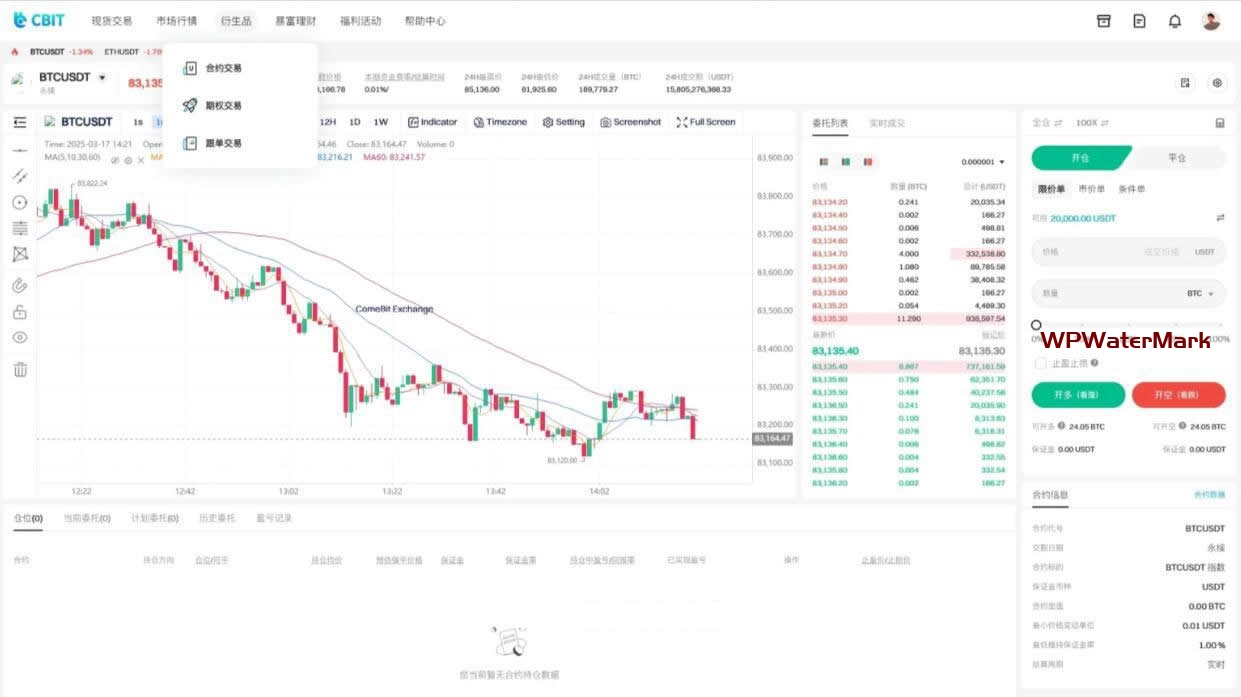Open the 0.000001 price precision dropdown
Screen dimensions: 1241x697
pyautogui.click(x=983, y=161)
